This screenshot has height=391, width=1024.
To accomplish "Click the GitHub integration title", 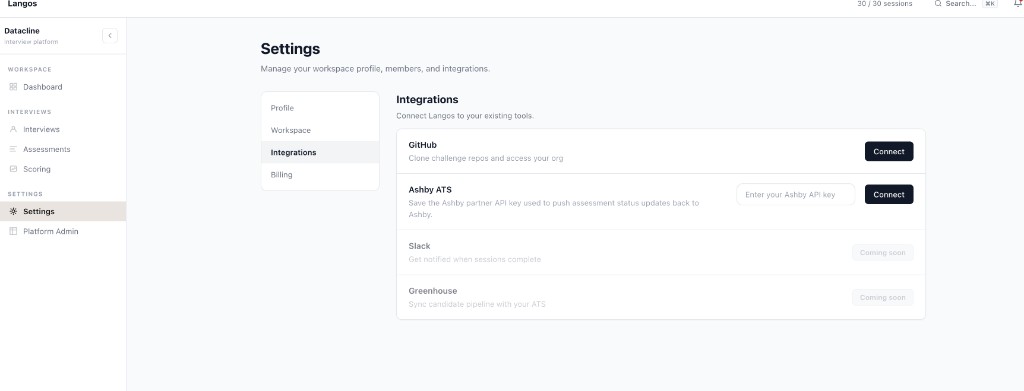I will 423,145.
